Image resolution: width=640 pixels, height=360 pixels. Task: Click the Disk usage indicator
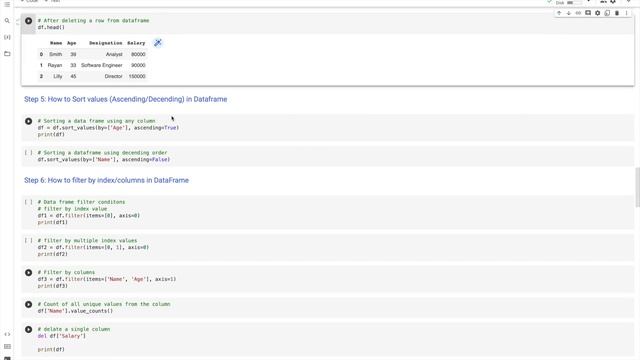click(x=568, y=3)
